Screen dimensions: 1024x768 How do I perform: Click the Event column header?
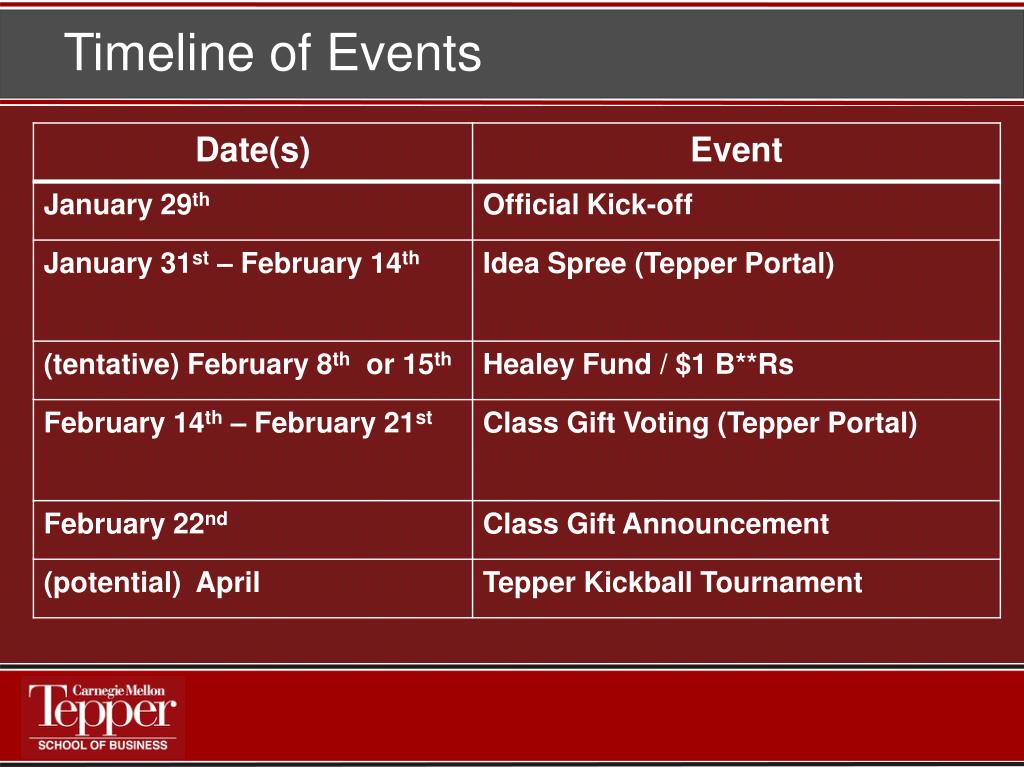coord(736,151)
